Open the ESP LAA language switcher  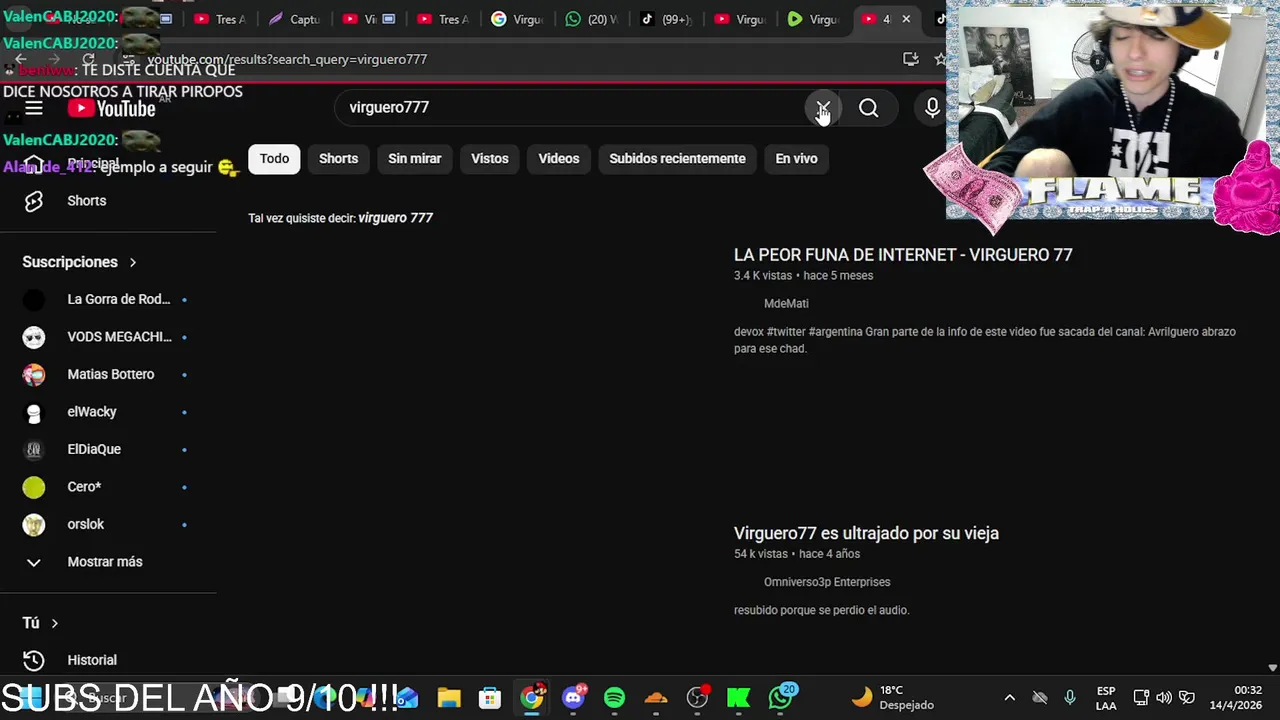point(1106,698)
